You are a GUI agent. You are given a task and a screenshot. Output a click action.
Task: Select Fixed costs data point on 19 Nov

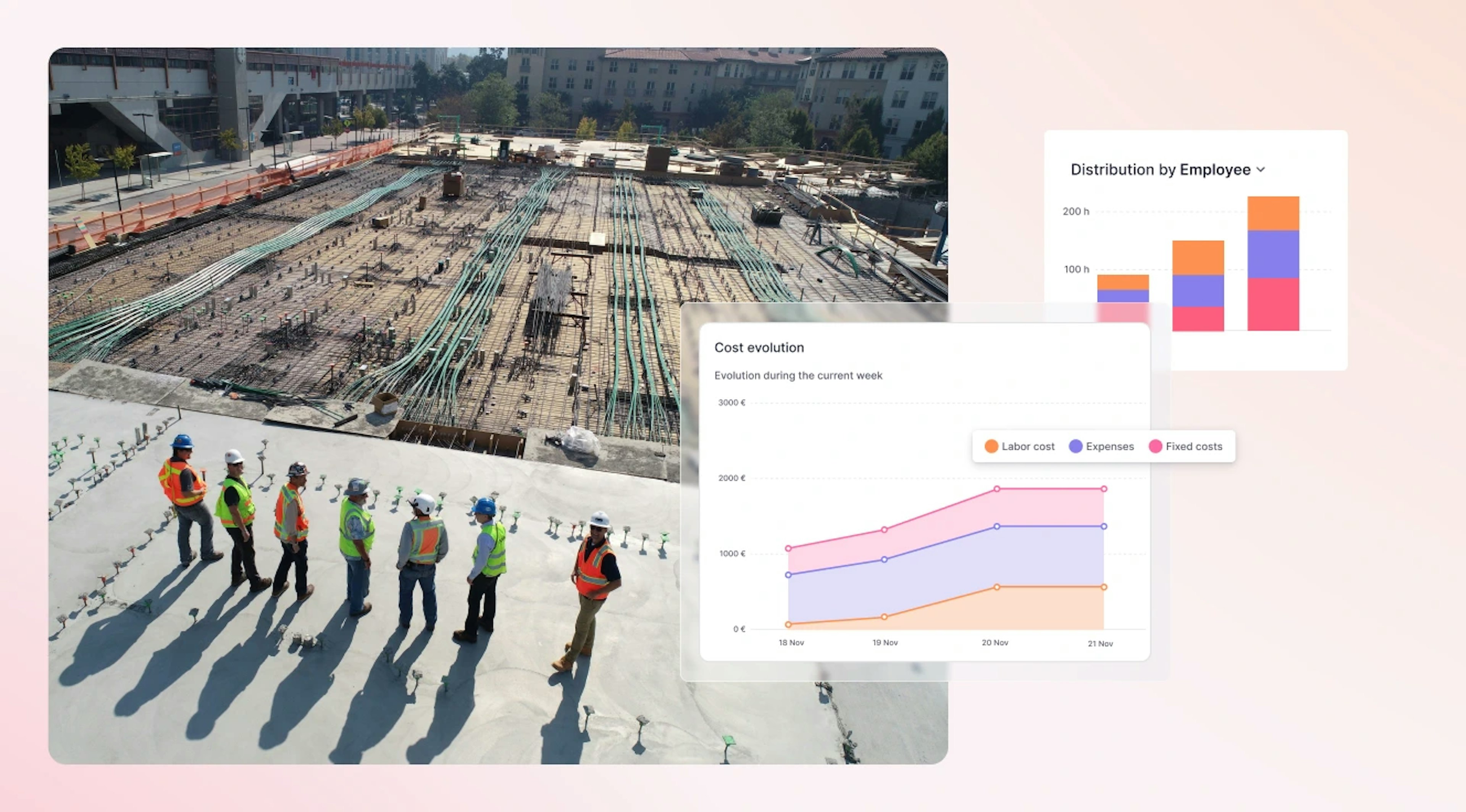coord(885,530)
